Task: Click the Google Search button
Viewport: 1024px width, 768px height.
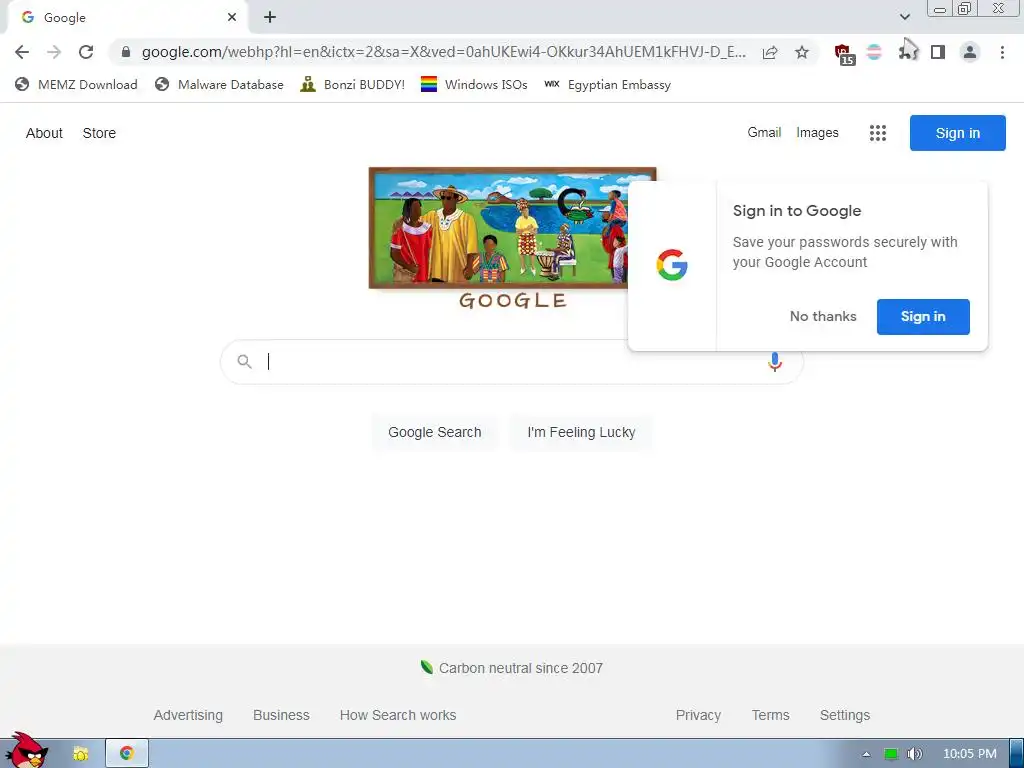Action: [434, 432]
